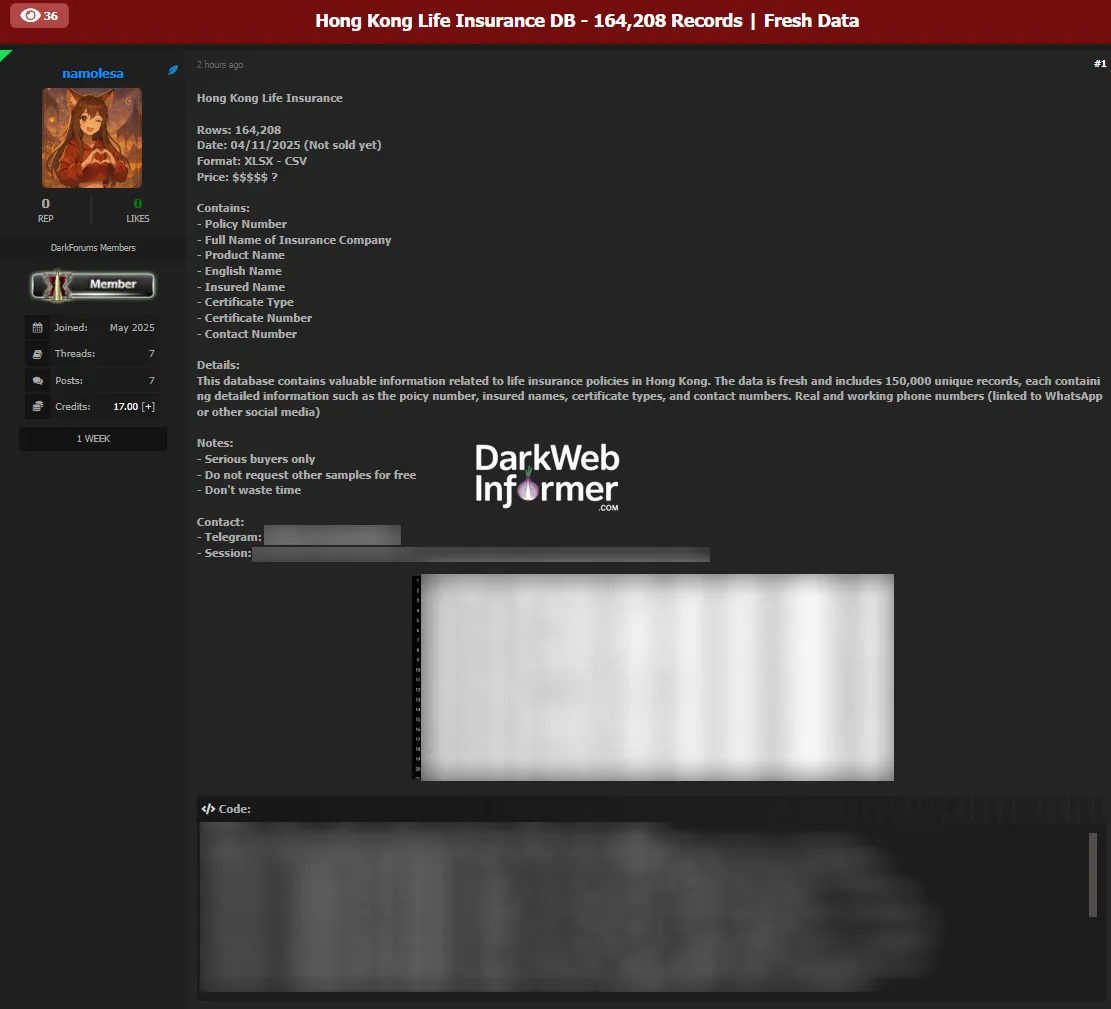Open the DarkForums Members group link
The image size is (1111, 1009).
[92, 247]
